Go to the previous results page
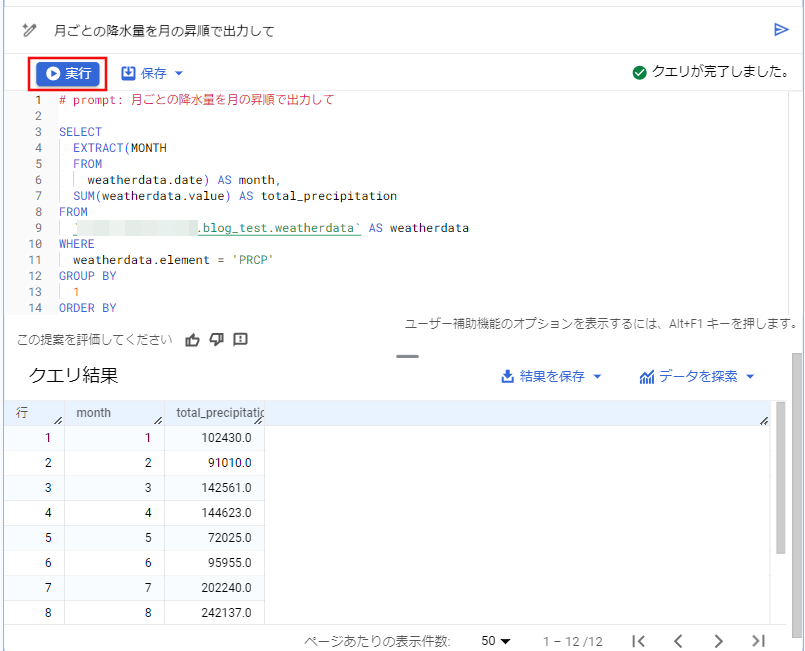This screenshot has width=805, height=651. (x=679, y=641)
